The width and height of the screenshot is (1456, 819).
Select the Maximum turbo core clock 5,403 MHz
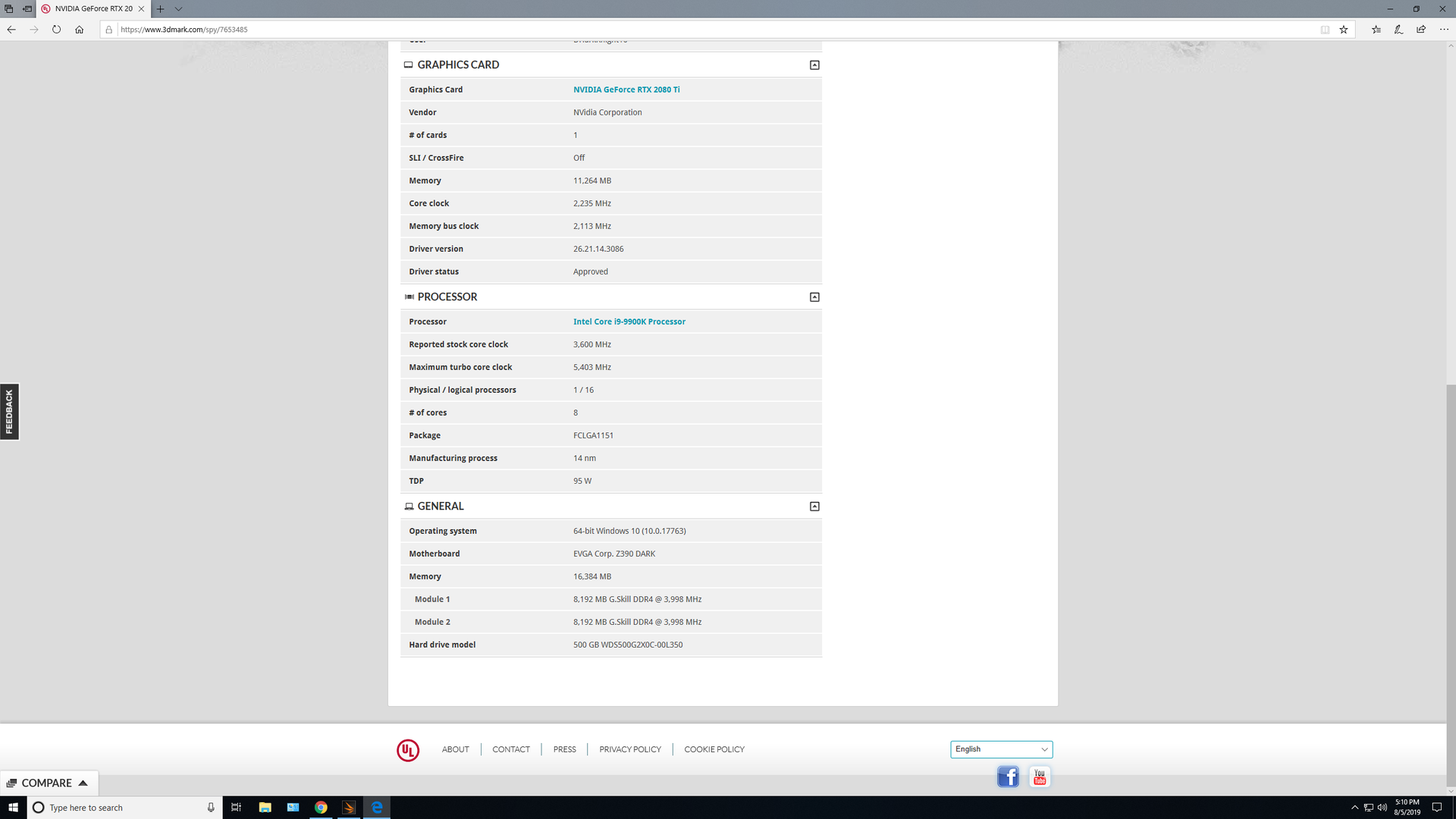(x=592, y=367)
